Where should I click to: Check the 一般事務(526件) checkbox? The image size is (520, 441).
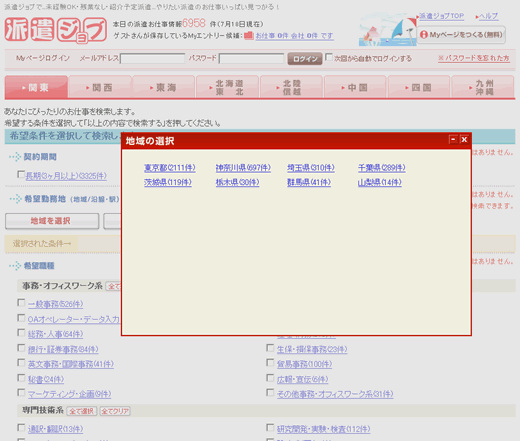[x=21, y=302]
